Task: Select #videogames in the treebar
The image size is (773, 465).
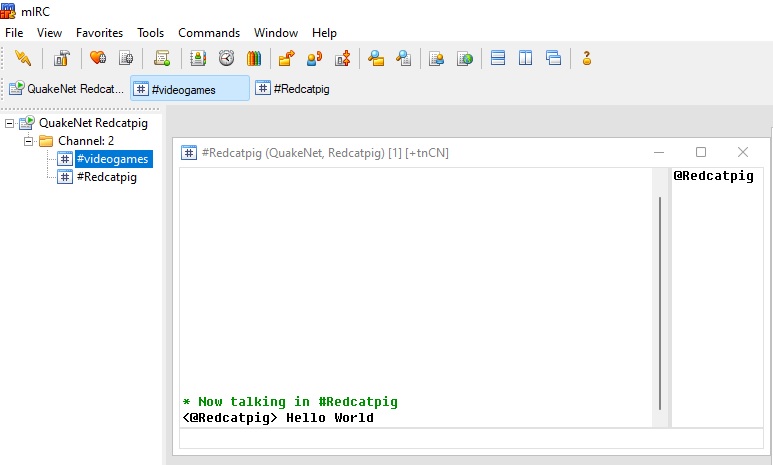Action: click(113, 159)
